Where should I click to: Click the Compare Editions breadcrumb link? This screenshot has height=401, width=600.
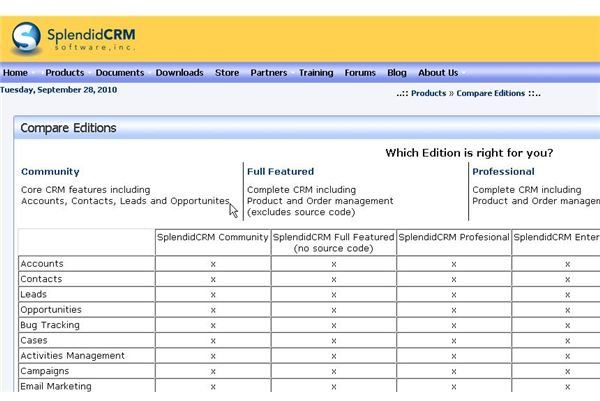(x=491, y=93)
